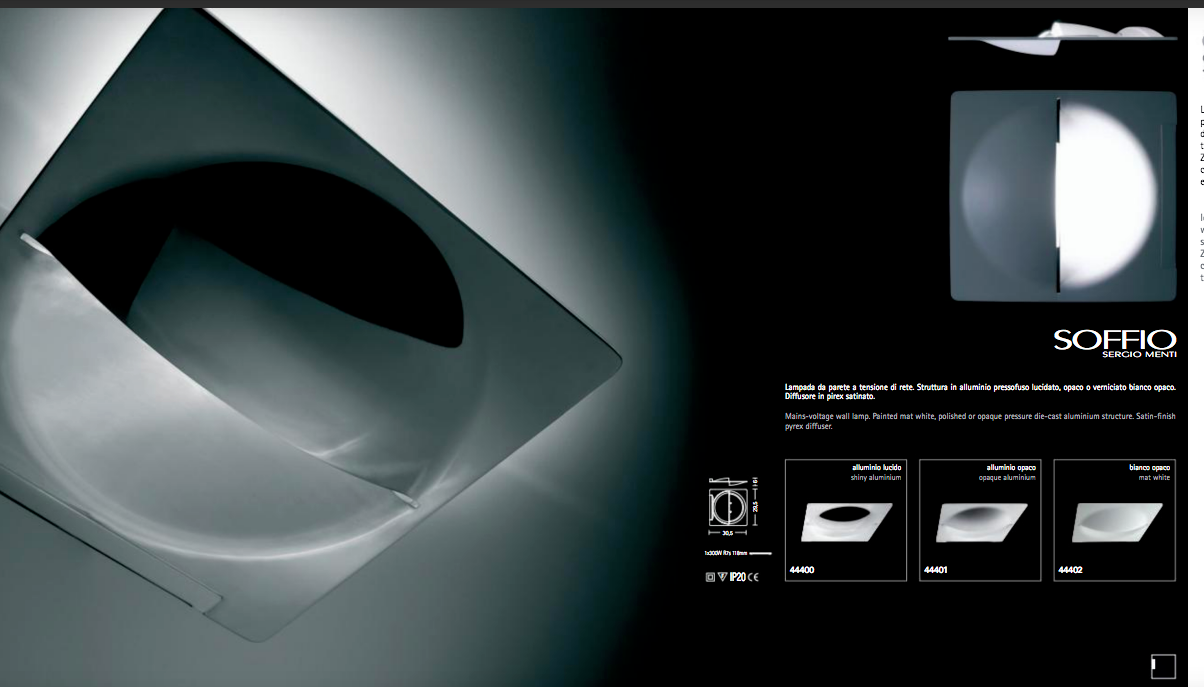The image size is (1204, 687).
Task: Select the opaque aluminium lamp thumbnail
Action: pos(979,522)
